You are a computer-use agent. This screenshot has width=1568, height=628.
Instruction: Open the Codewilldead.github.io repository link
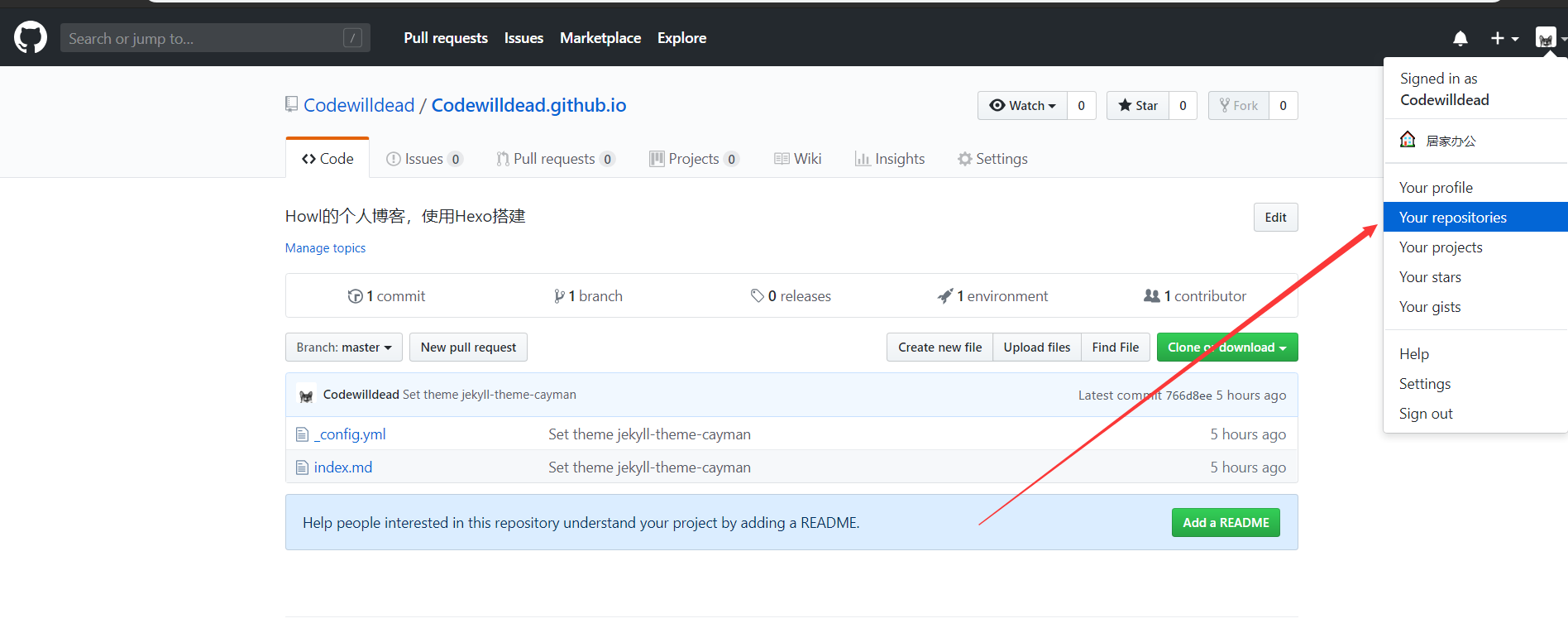tap(528, 105)
